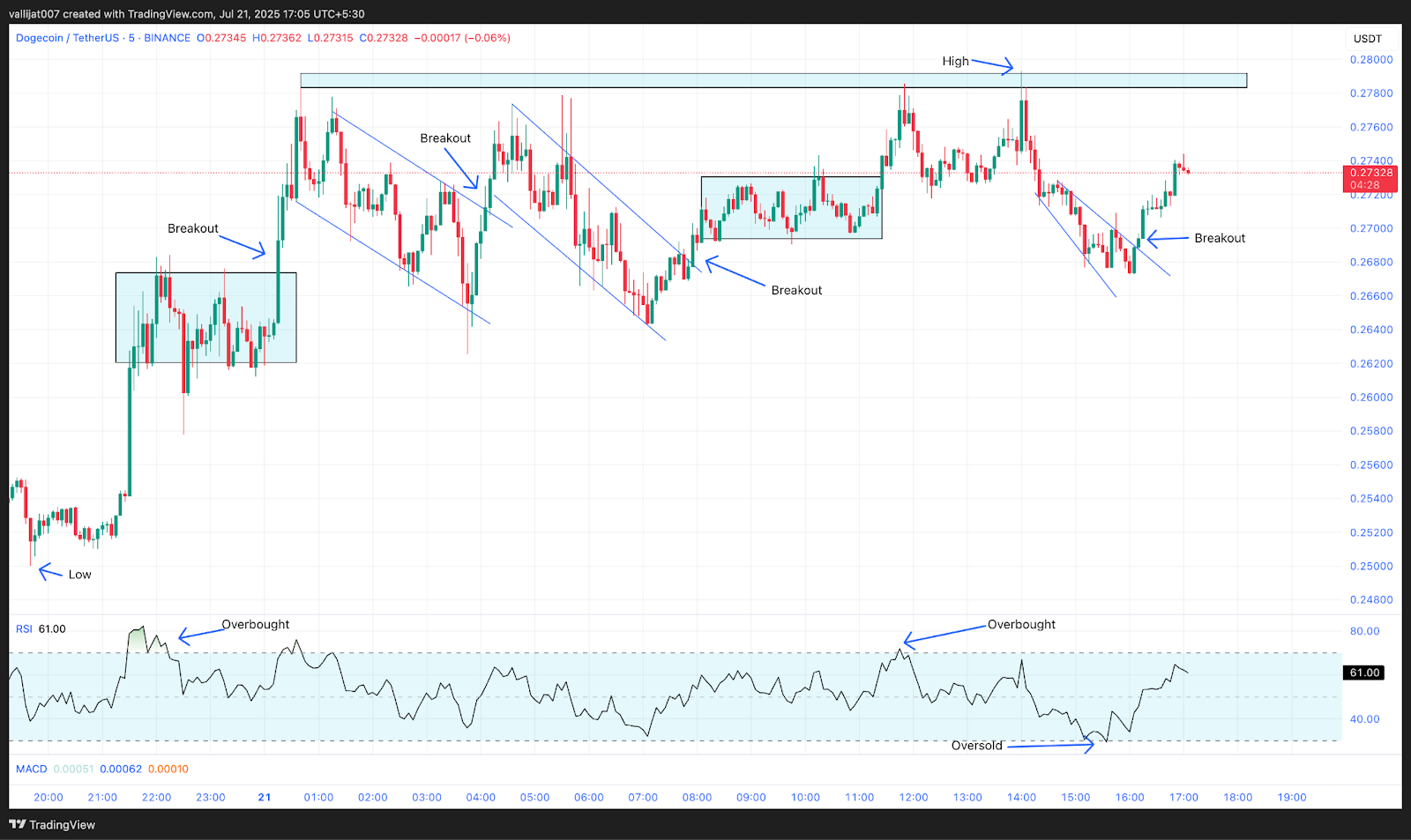This screenshot has width=1411, height=840.
Task: Select the open value O0.27345
Action: click(x=221, y=38)
